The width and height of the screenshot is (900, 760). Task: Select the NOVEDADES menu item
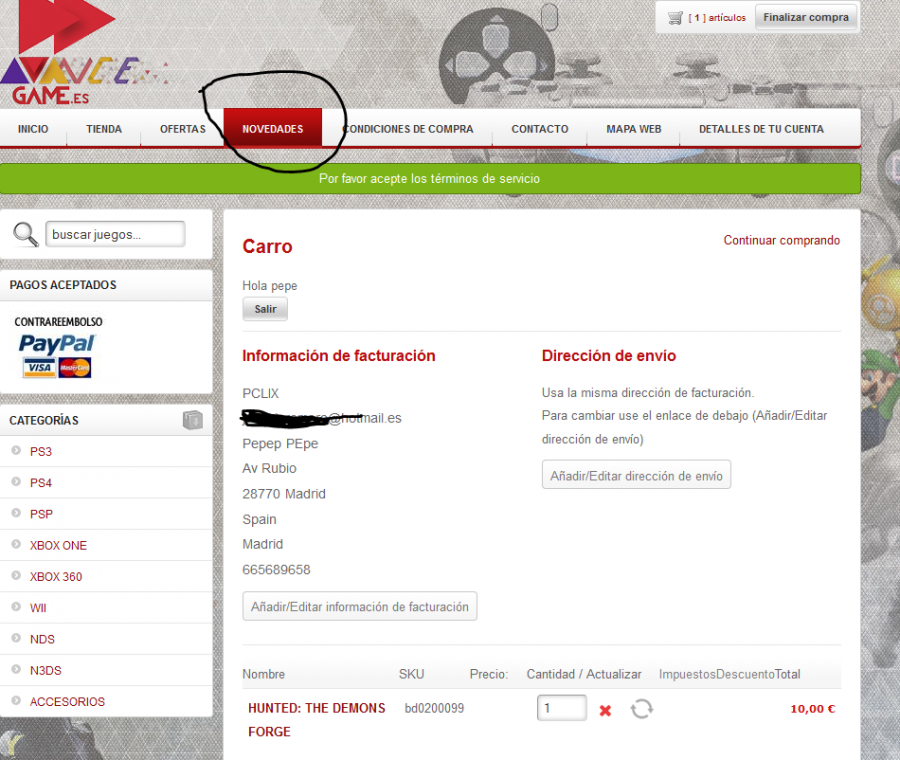(273, 129)
